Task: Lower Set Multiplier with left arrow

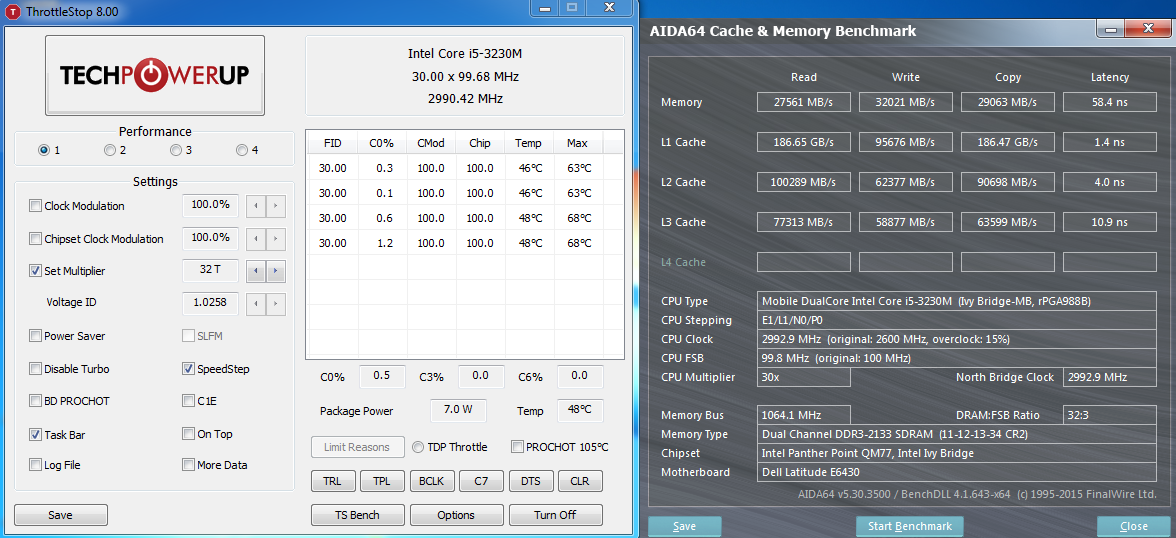Action: point(256,271)
